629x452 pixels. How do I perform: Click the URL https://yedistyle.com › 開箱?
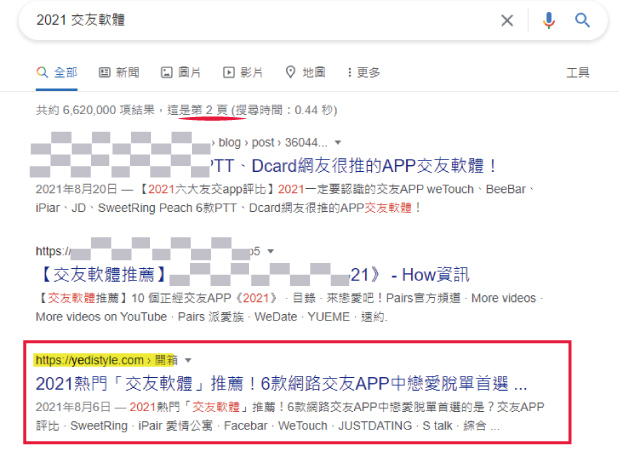(106, 360)
